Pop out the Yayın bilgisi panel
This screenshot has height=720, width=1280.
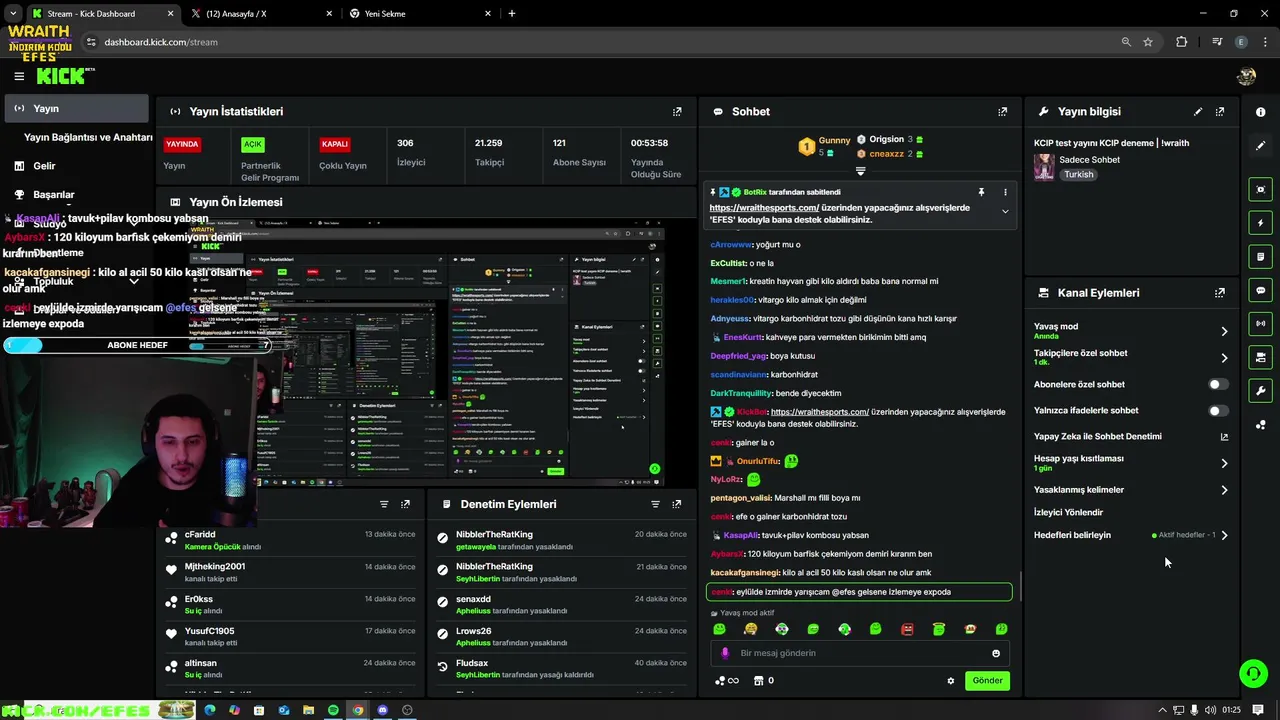click(1220, 112)
